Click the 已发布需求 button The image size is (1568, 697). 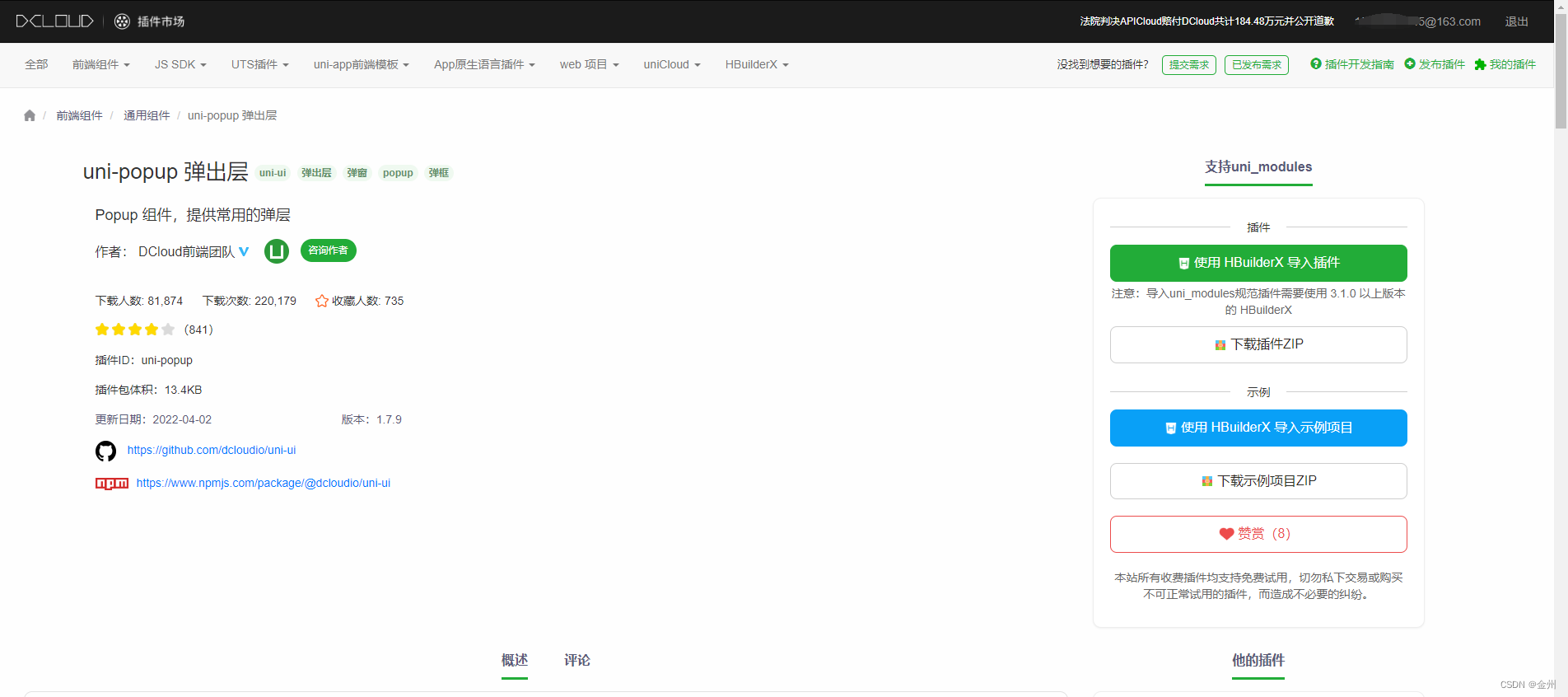click(1257, 65)
